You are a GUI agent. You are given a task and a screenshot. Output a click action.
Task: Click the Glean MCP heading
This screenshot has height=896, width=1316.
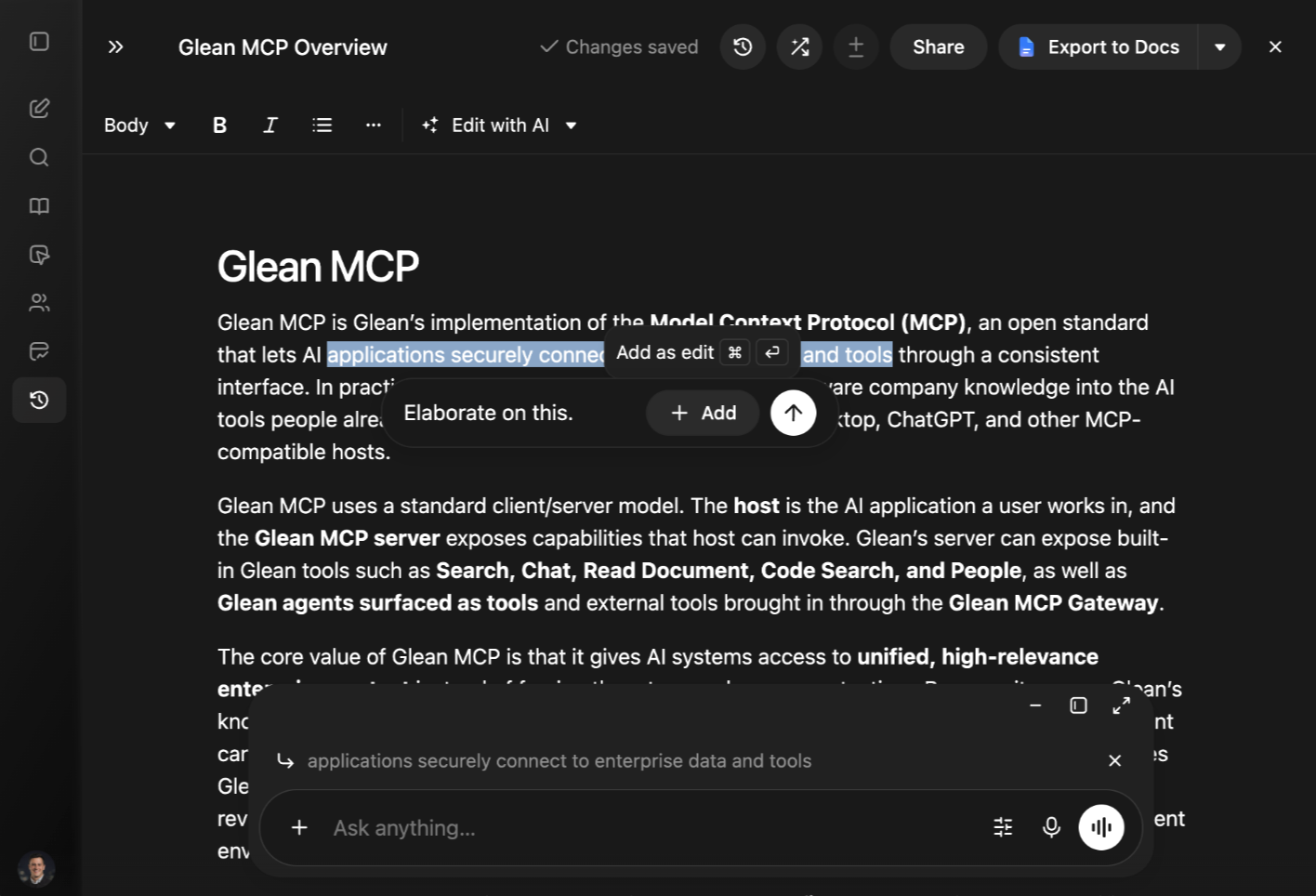318,267
